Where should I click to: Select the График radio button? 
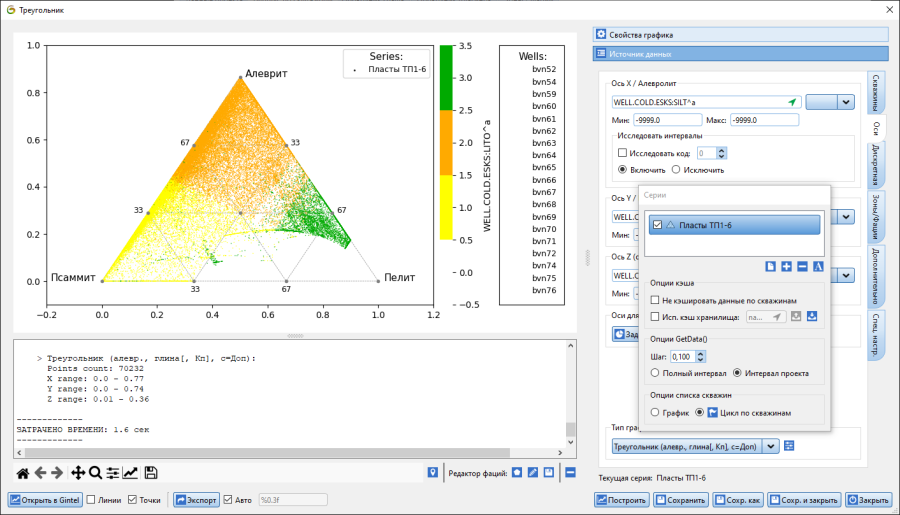coord(655,413)
